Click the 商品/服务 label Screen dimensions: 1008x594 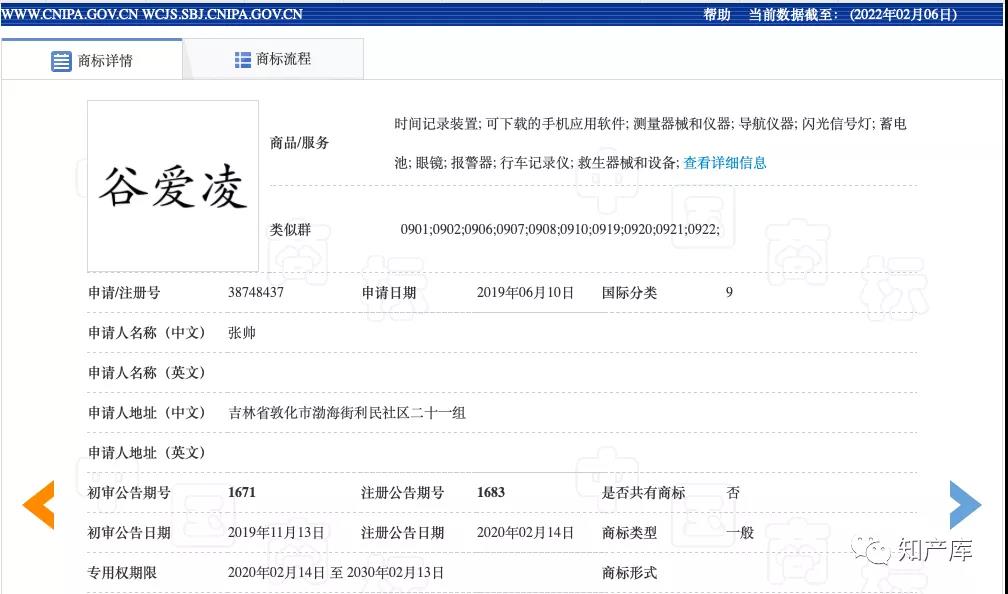point(300,143)
